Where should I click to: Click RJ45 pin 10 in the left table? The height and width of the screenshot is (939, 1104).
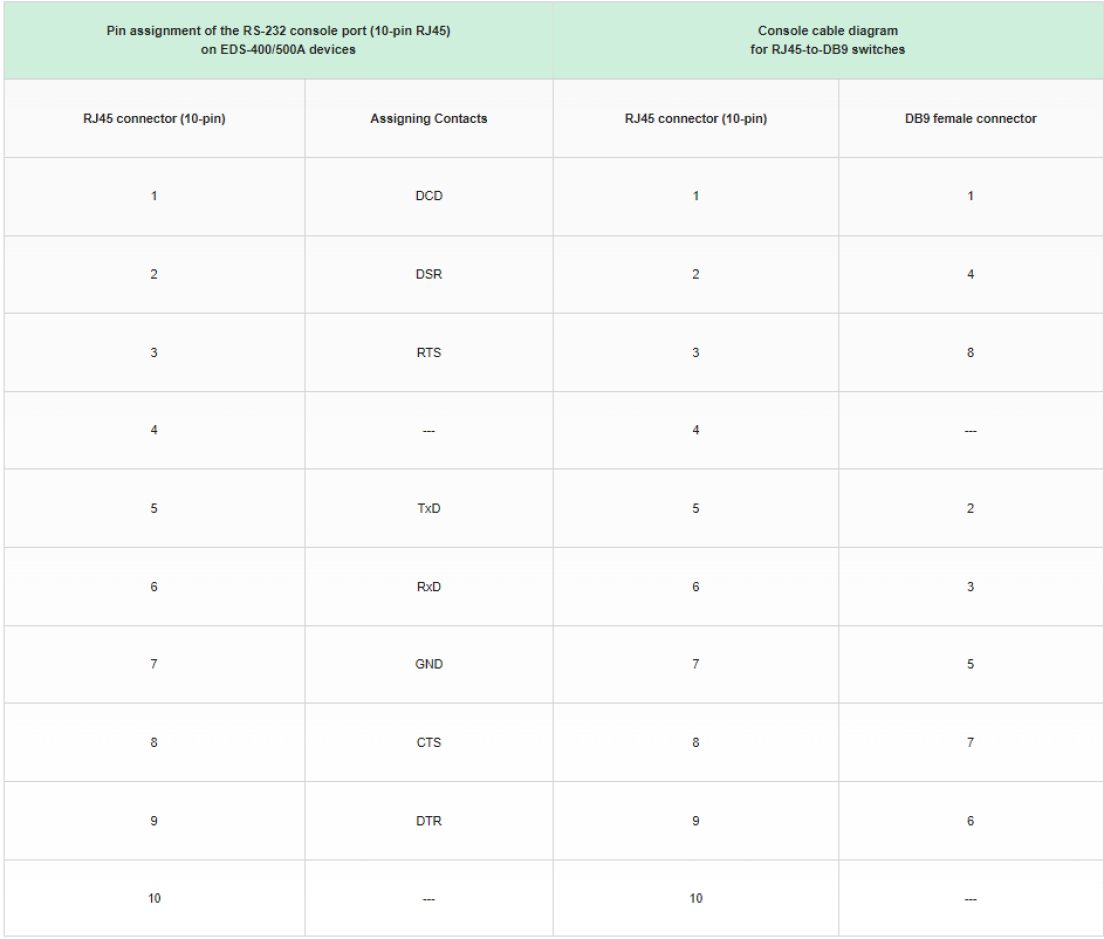pyautogui.click(x=154, y=898)
